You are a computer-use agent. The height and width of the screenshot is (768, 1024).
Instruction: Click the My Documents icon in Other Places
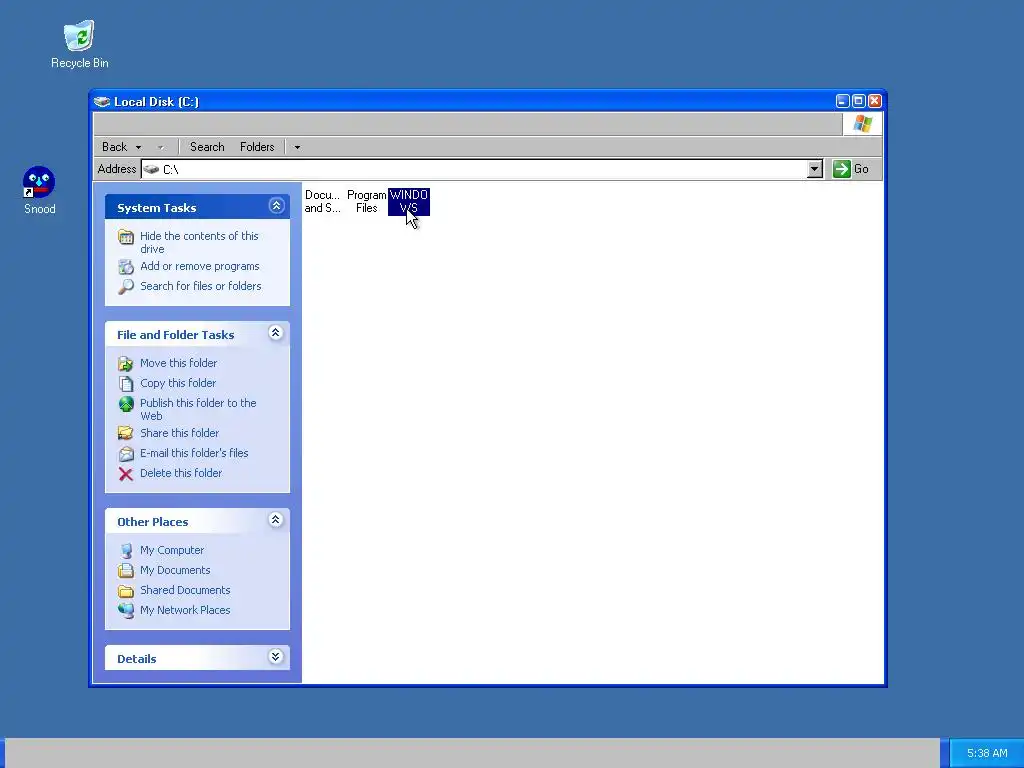click(126, 570)
